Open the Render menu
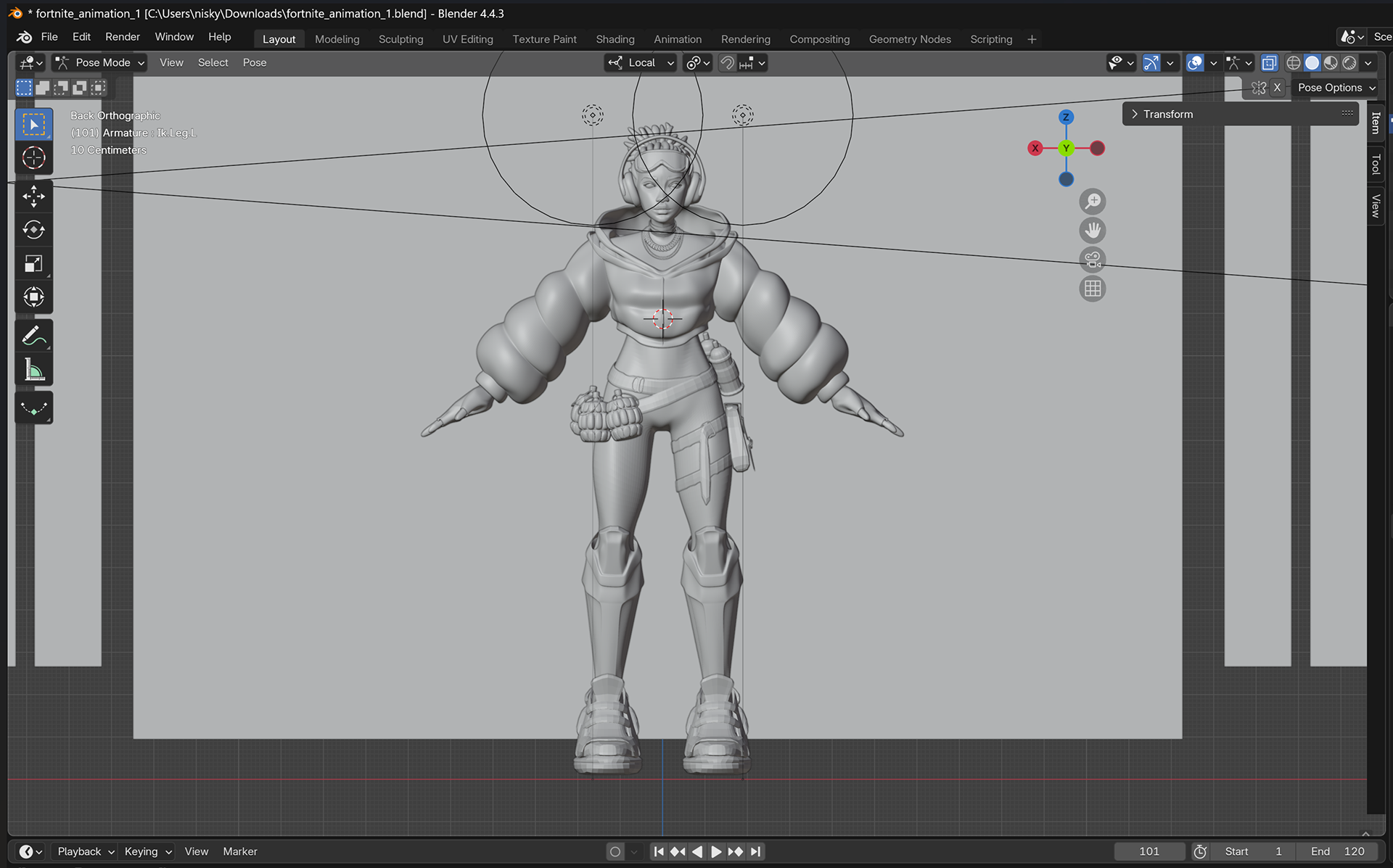1393x868 pixels. coord(123,37)
